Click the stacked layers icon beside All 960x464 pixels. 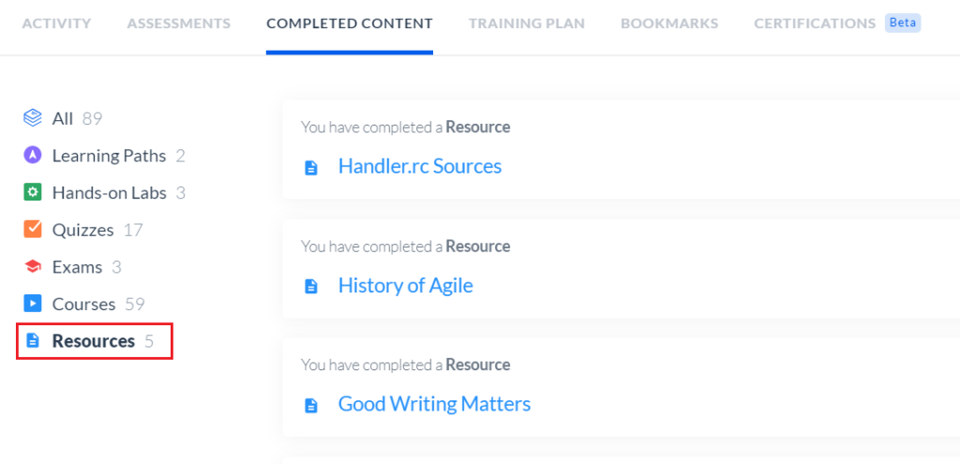point(32,118)
